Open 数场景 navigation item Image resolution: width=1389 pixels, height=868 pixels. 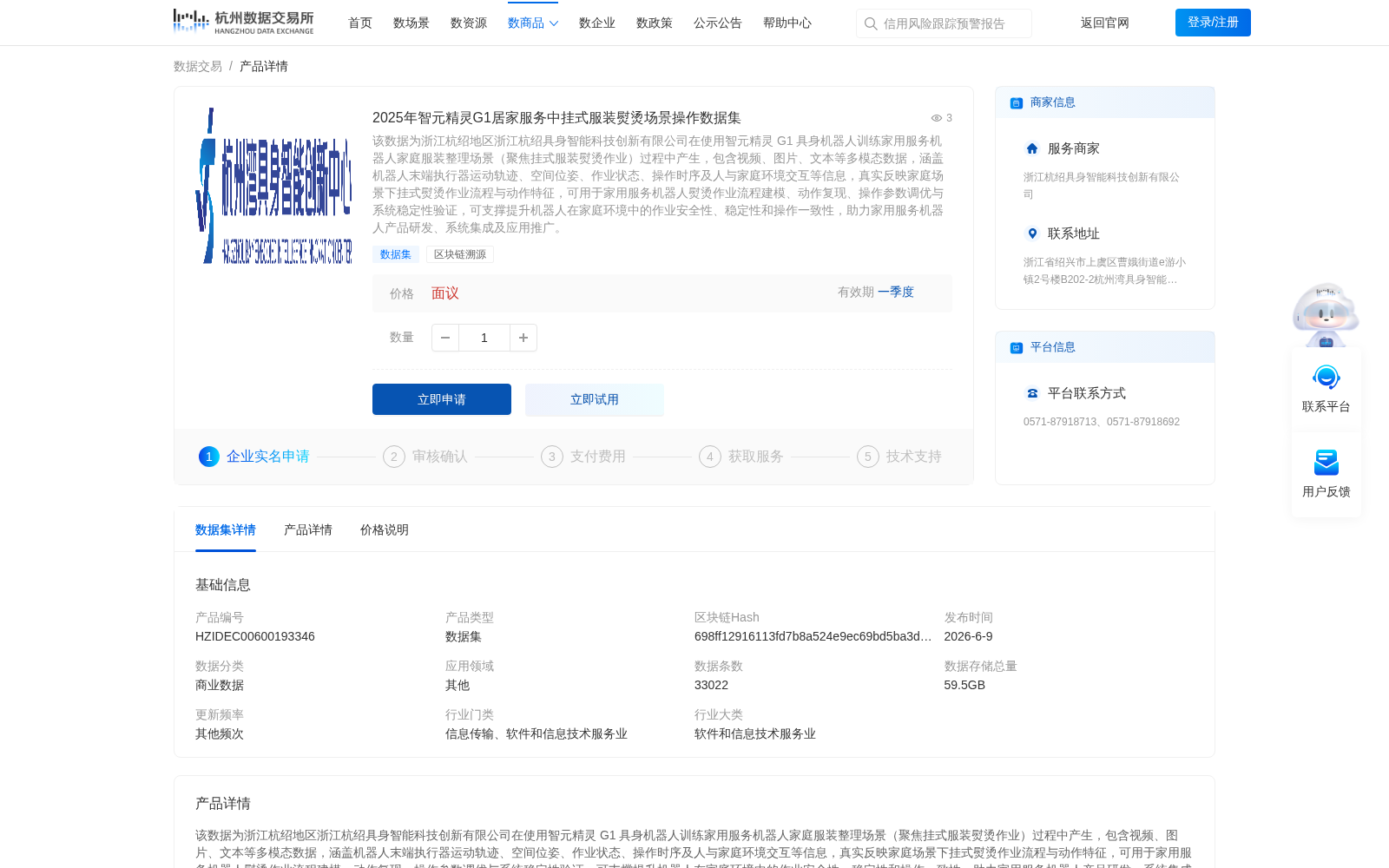click(411, 23)
